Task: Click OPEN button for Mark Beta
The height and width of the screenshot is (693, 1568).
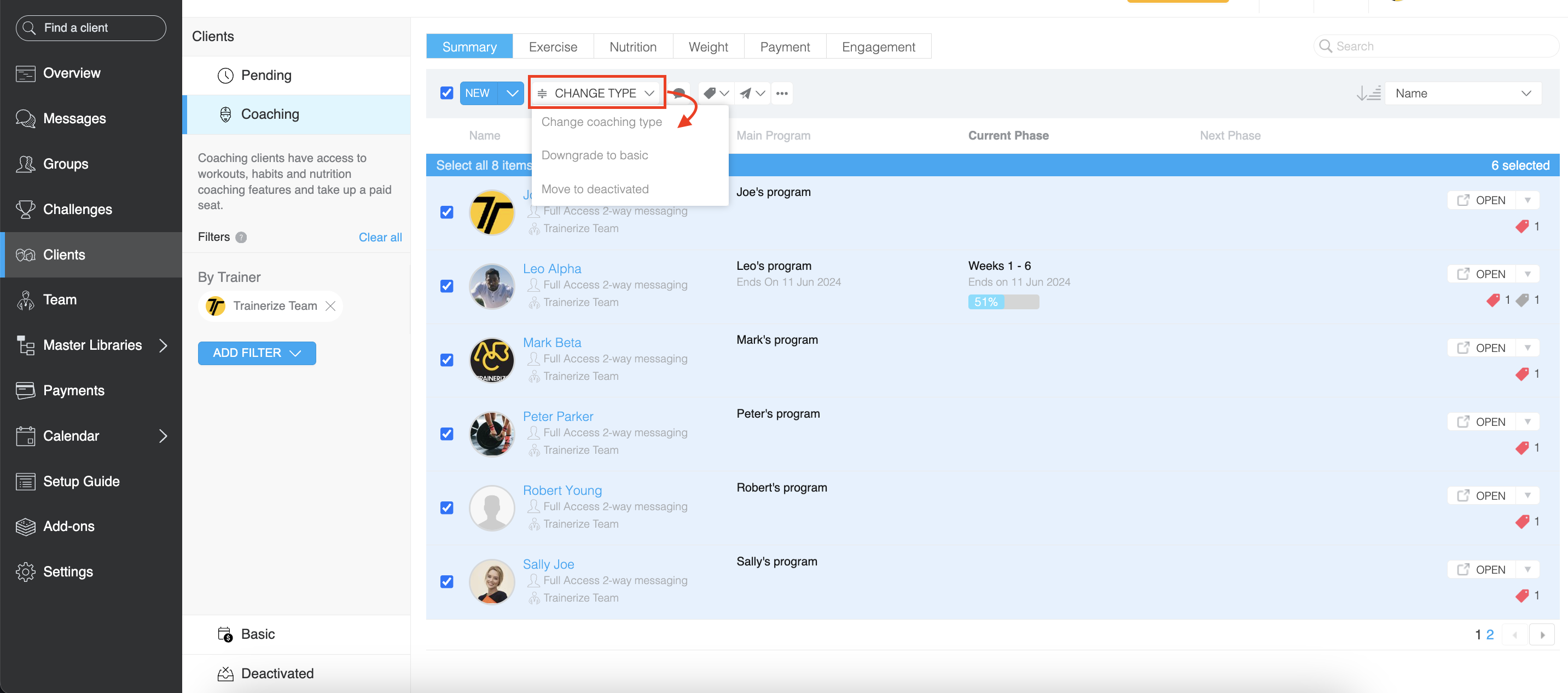Action: [1482, 348]
